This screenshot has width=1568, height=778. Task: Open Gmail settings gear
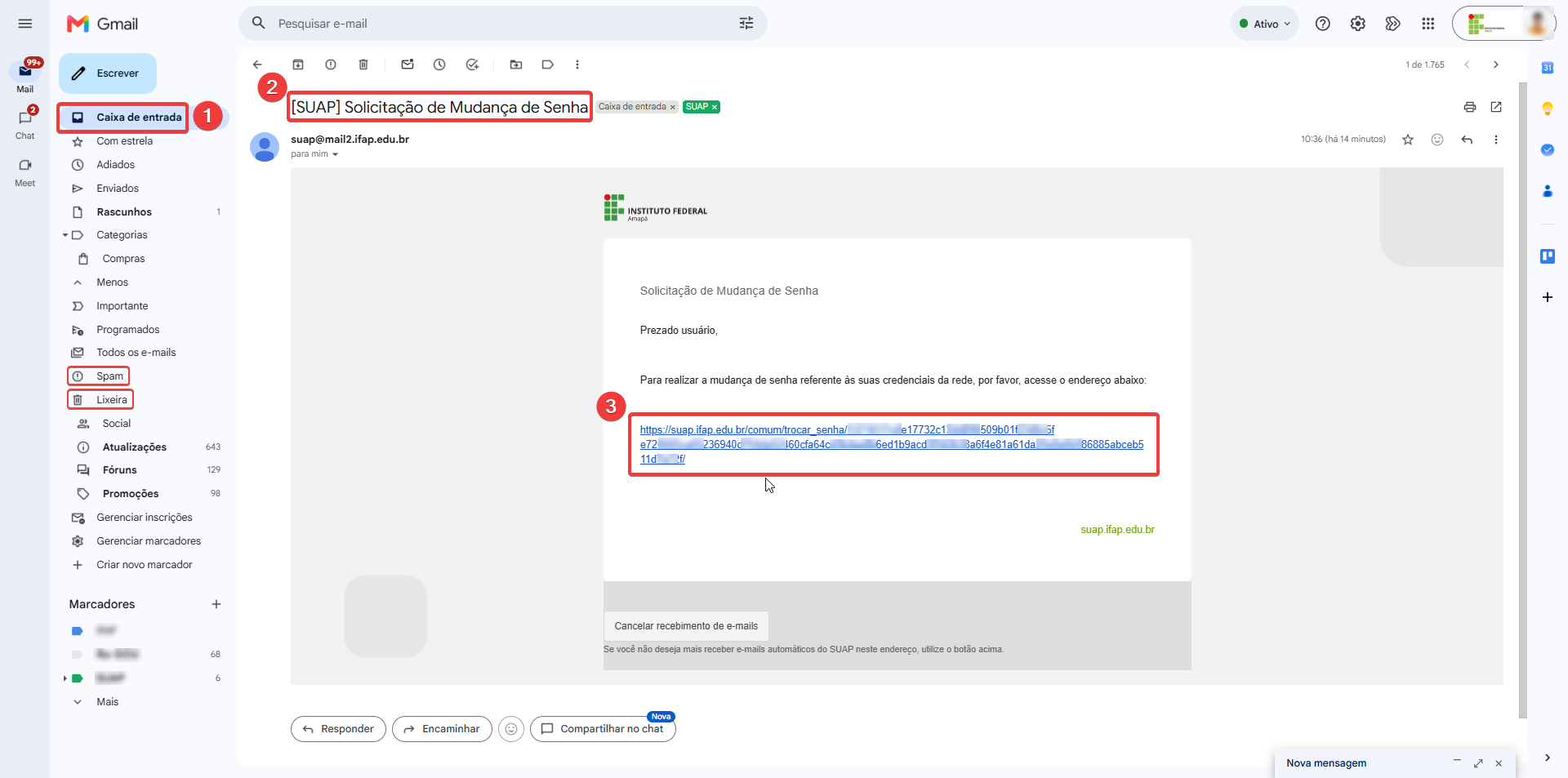1357,24
